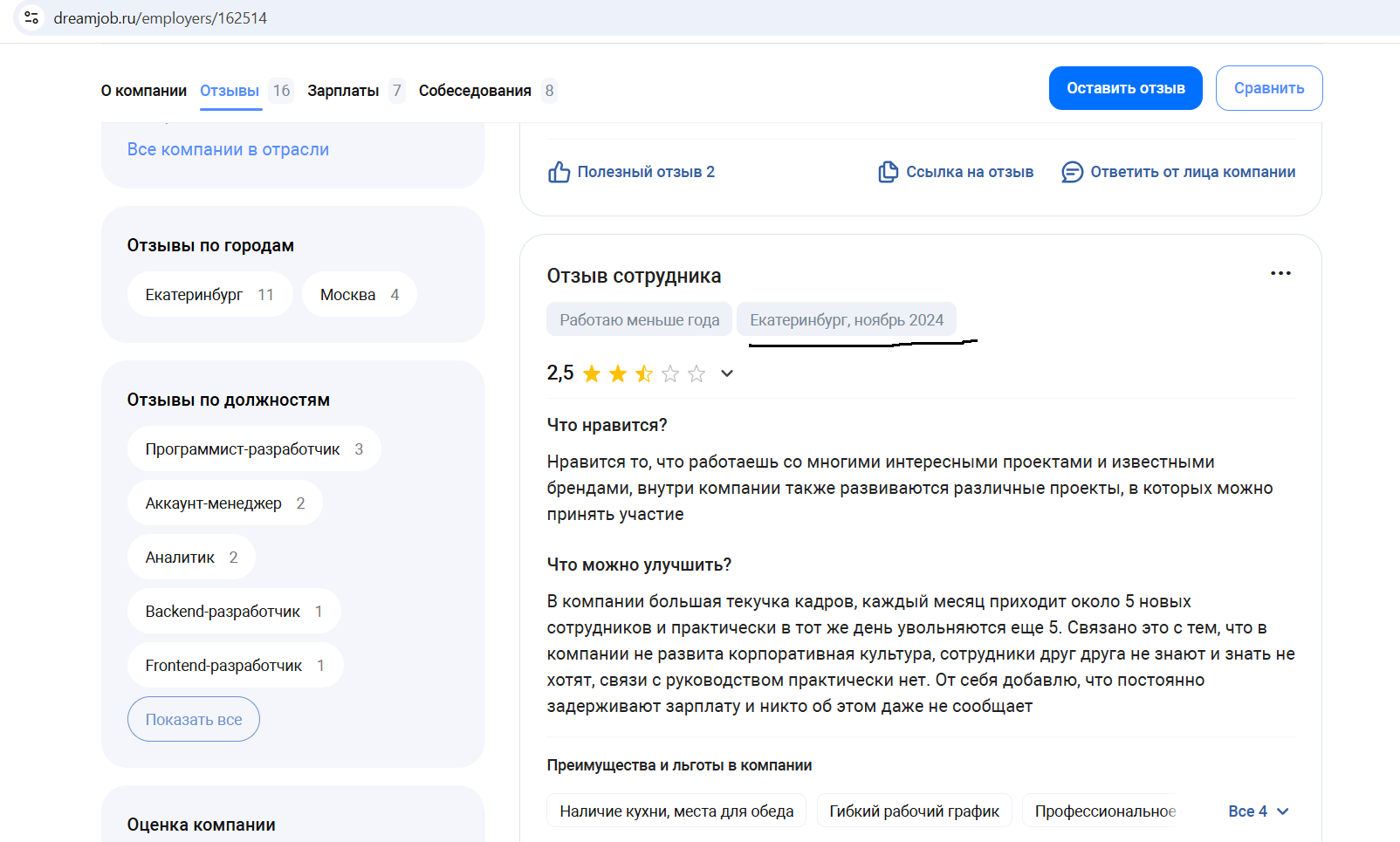Go to the "Собеседования" tab
This screenshot has height=842, width=1400.
tap(475, 91)
